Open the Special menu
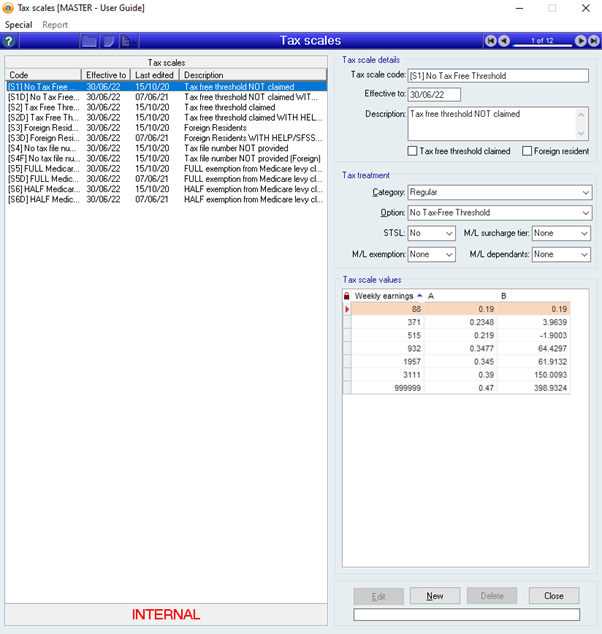Image resolution: width=602 pixels, height=634 pixels. [19, 24]
